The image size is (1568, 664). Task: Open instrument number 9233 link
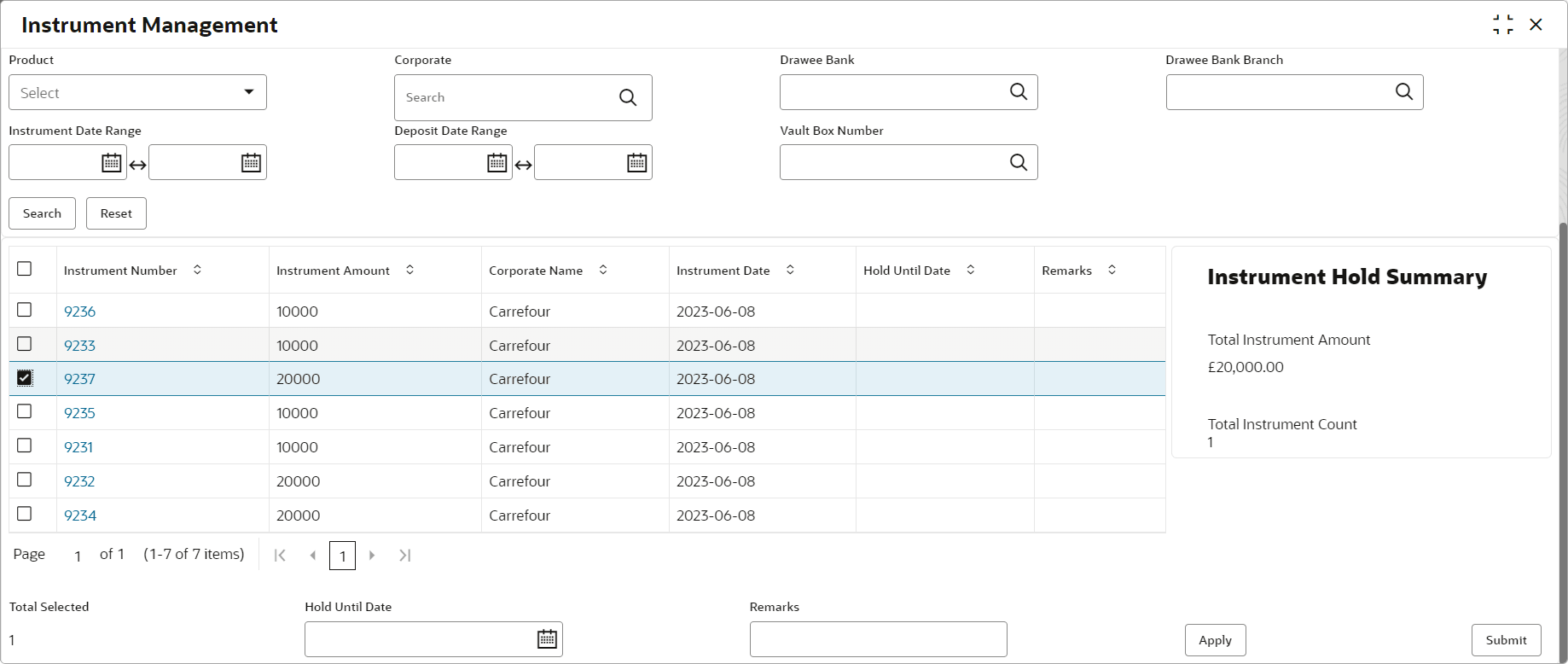click(x=79, y=346)
